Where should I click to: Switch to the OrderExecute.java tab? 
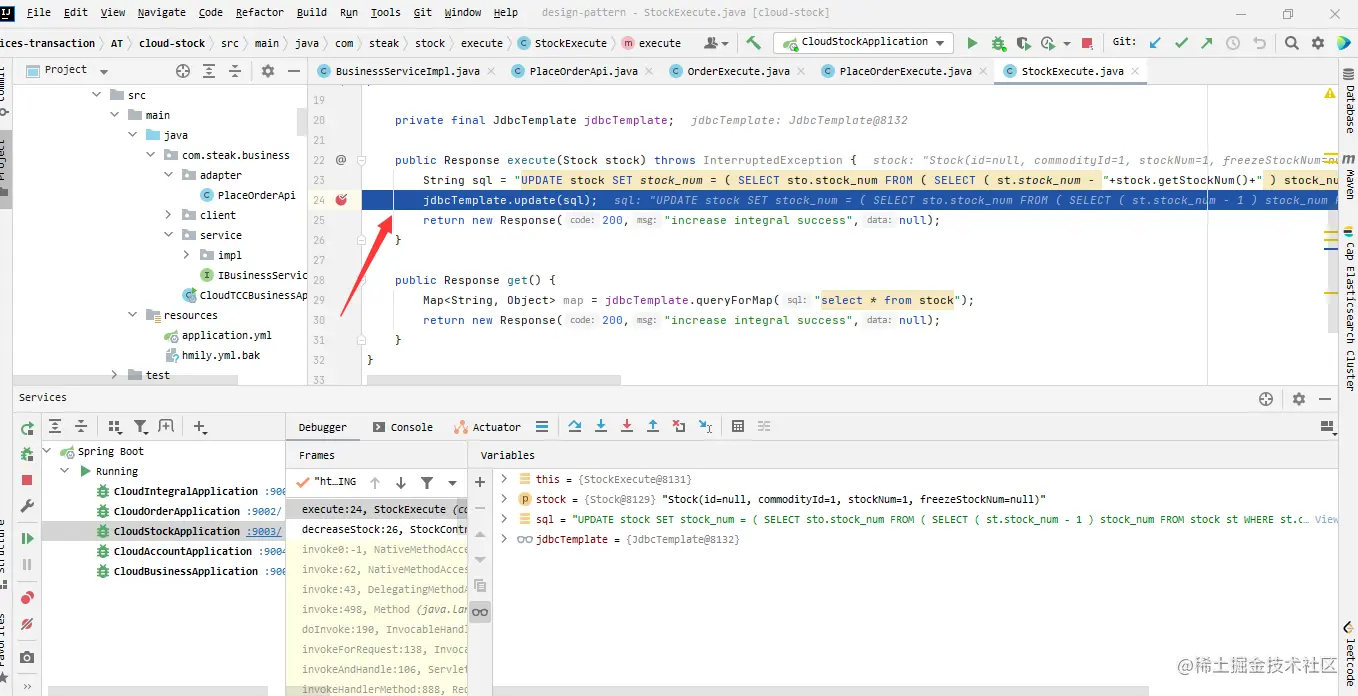(x=739, y=71)
